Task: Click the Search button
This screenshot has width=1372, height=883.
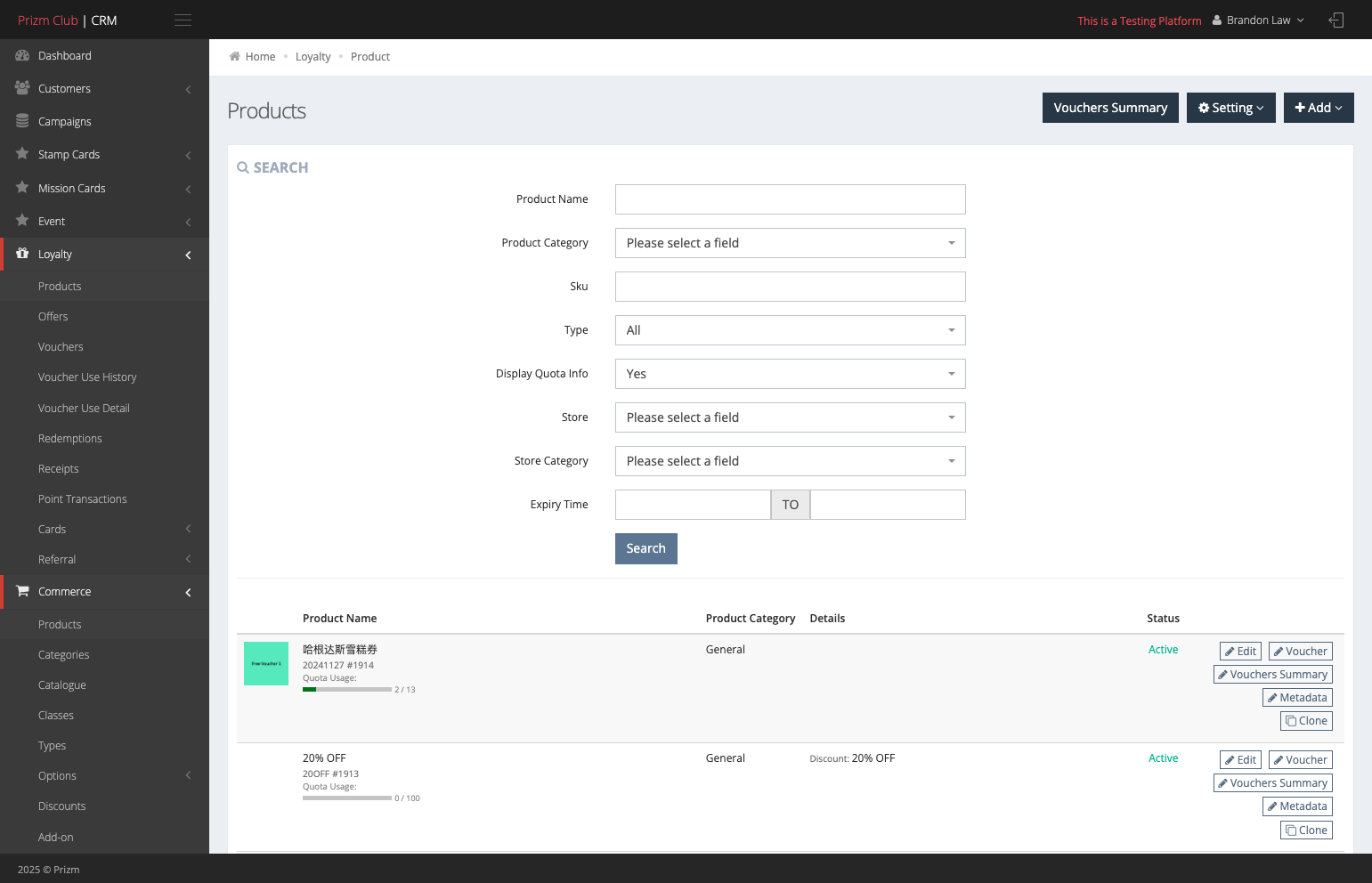Action: (646, 548)
